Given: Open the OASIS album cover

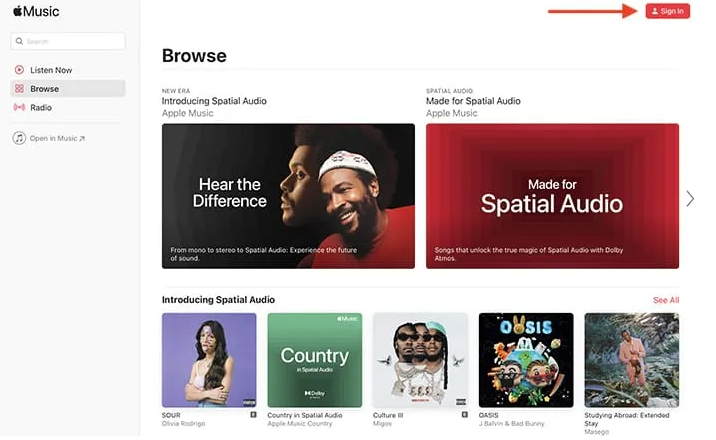Looking at the screenshot, I should click(x=526, y=360).
